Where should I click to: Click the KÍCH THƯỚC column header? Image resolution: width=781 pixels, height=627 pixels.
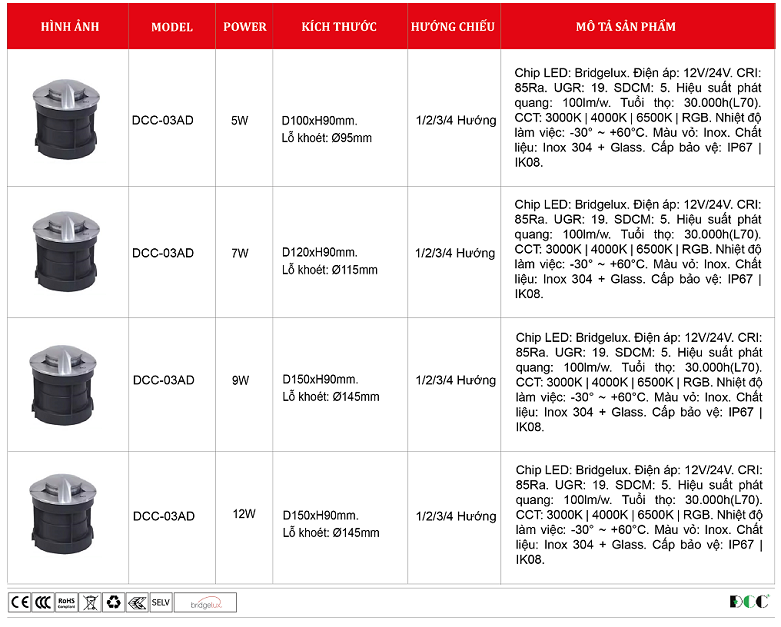[x=339, y=27]
